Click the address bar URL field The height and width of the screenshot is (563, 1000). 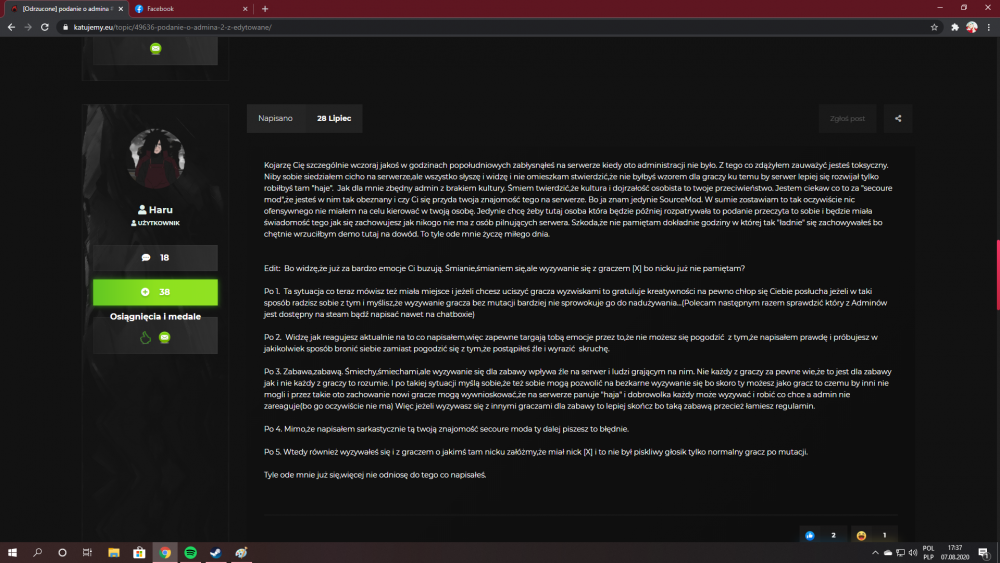[491, 27]
